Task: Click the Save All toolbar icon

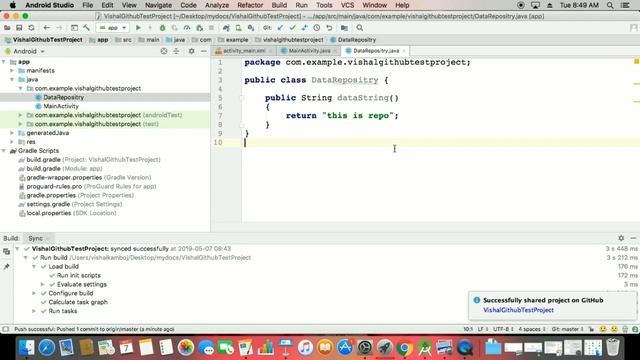Action: (19, 28)
